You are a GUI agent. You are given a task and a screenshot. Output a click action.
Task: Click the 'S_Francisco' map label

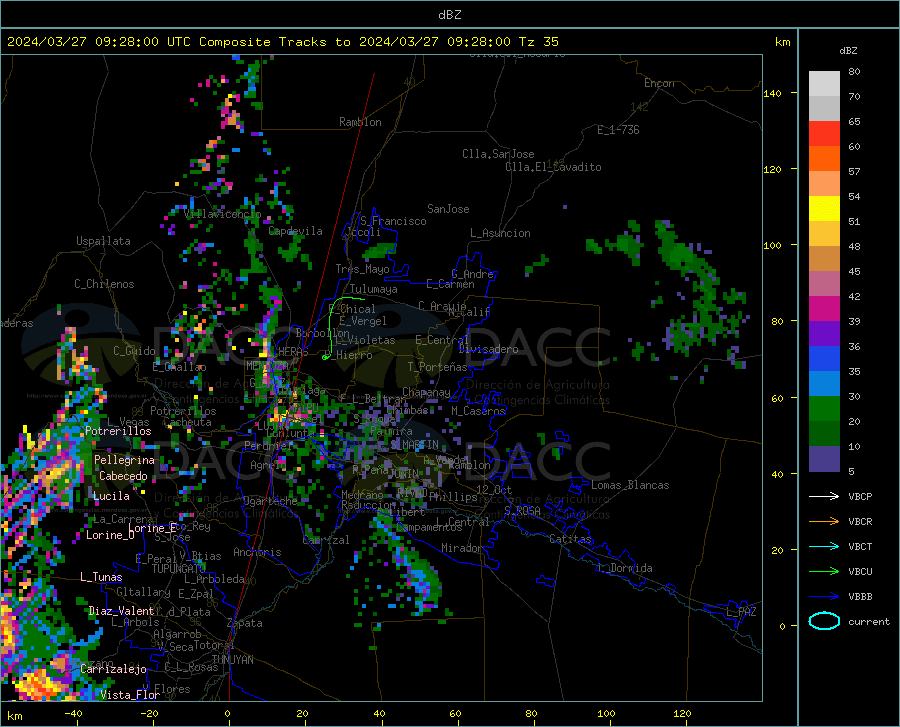[x=393, y=221]
